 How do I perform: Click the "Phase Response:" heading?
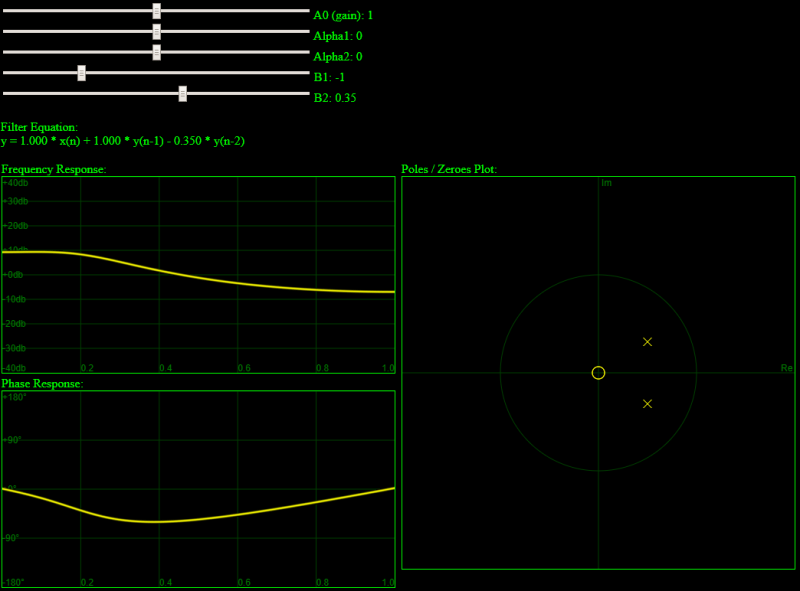[x=42, y=383]
